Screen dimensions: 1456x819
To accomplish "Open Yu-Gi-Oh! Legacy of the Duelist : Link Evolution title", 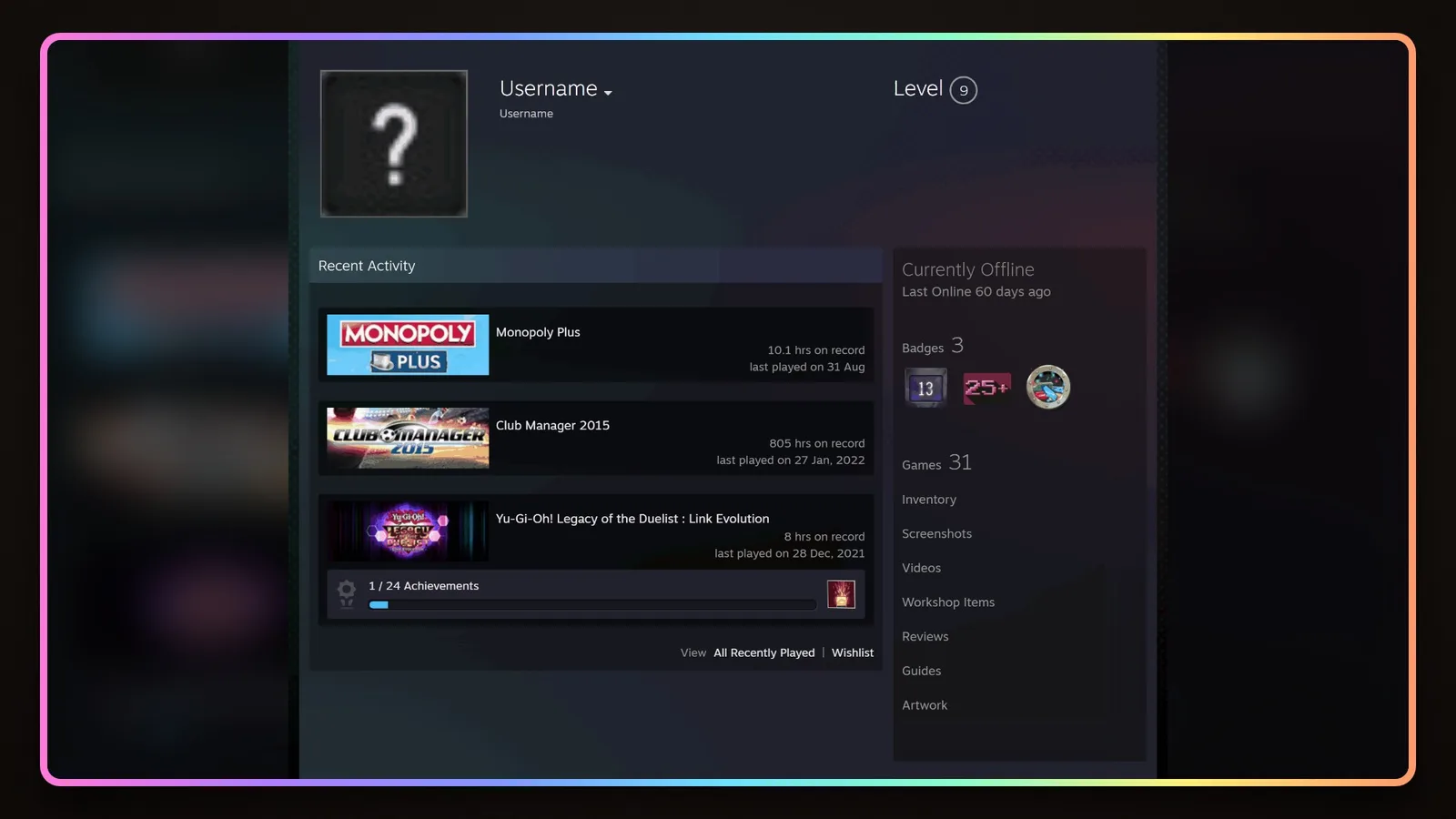I will [x=632, y=519].
